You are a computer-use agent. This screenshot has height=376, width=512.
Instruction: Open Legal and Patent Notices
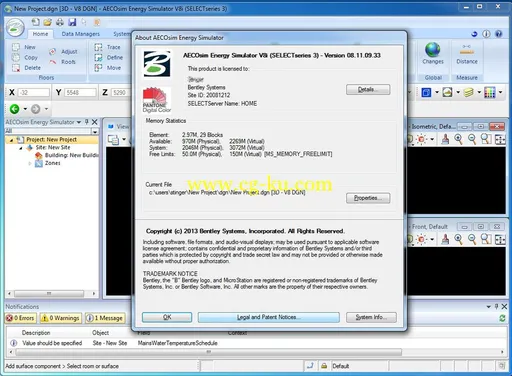tap(269, 317)
